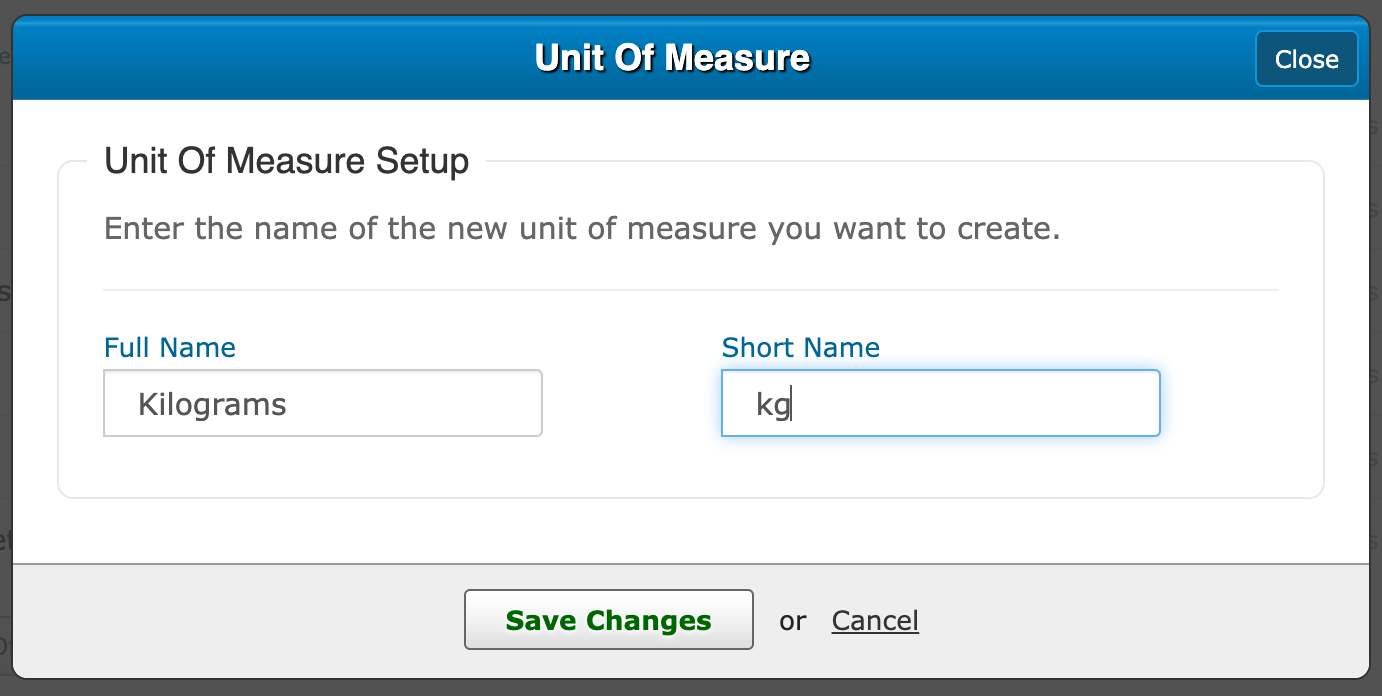Image resolution: width=1382 pixels, height=696 pixels.
Task: Place cursor on kg text in Short Name
Action: tap(773, 405)
